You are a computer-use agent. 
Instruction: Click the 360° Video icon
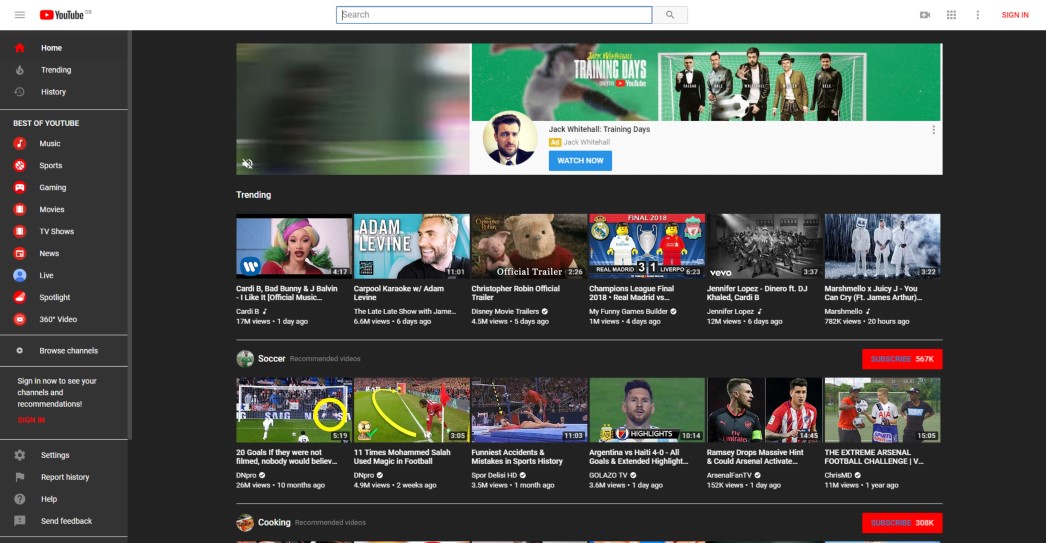20,320
